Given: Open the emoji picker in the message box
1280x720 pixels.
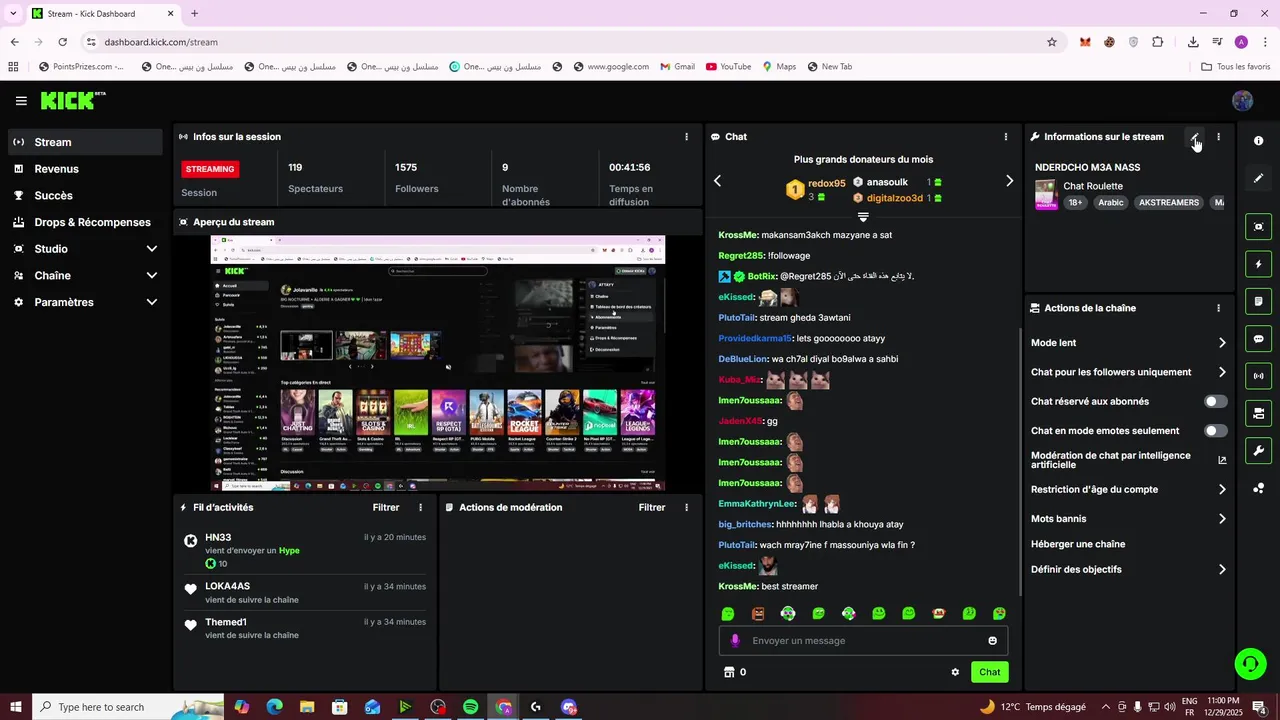Looking at the screenshot, I should coord(993,641).
